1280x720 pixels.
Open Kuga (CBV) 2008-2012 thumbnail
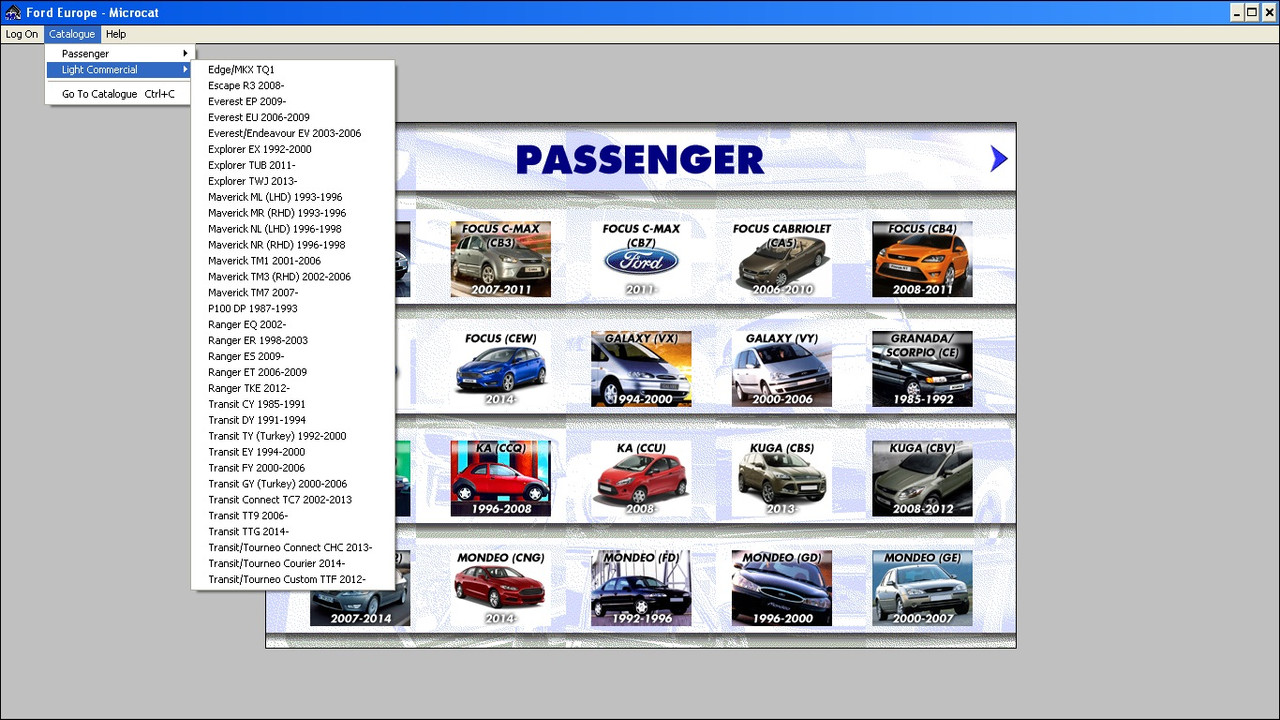click(x=922, y=479)
